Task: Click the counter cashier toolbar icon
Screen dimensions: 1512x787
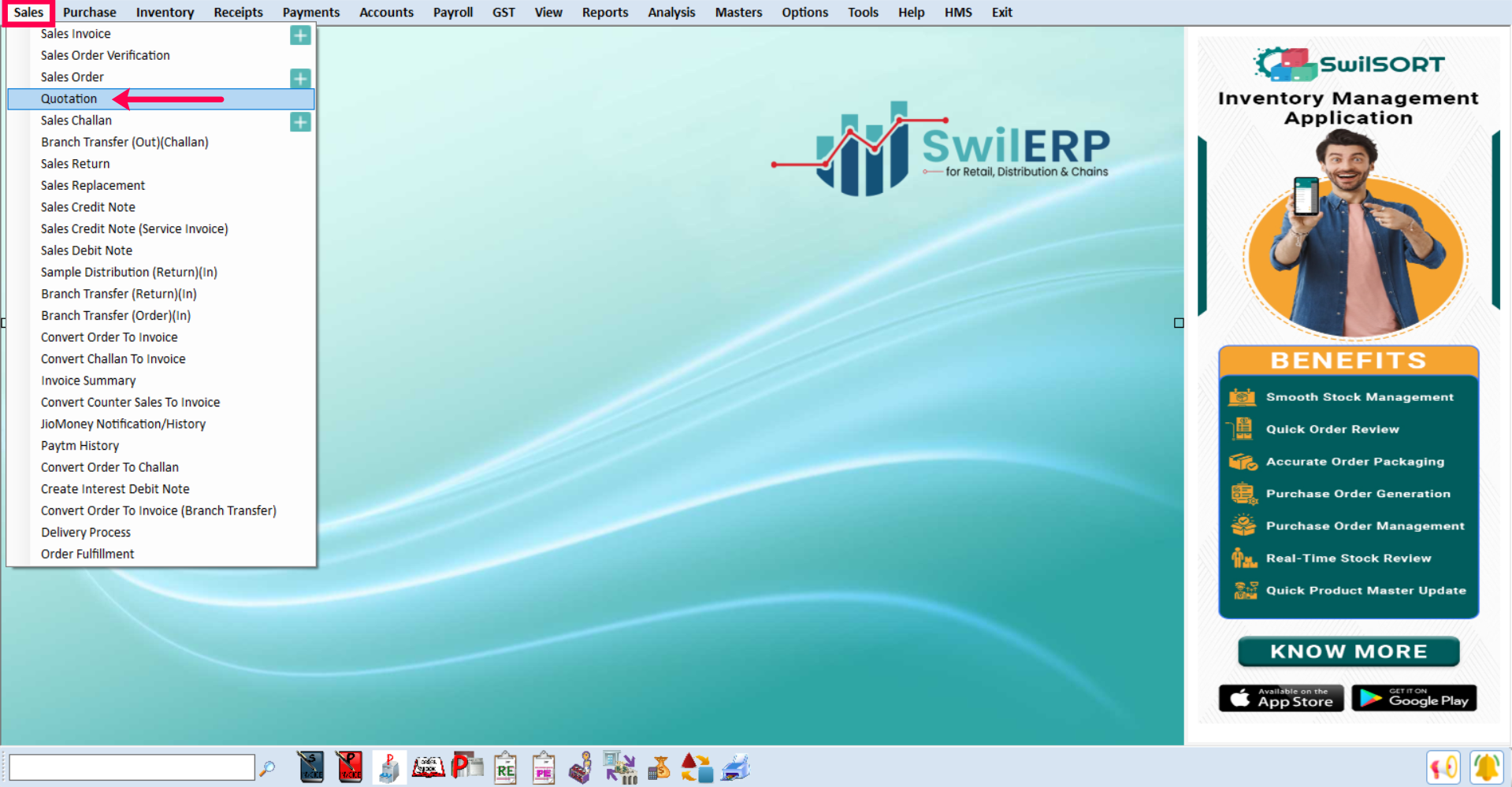Action: tap(581, 767)
